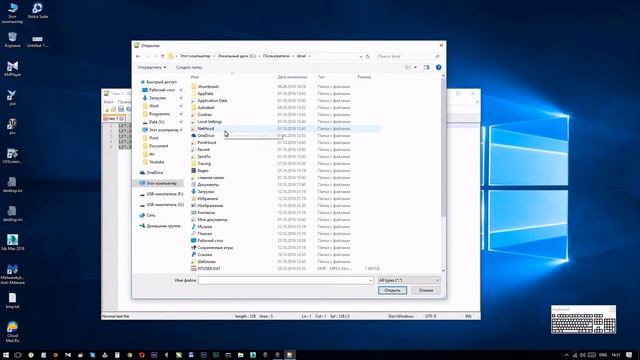The image size is (640, 360).
Task: Select Пользователи in the address path
Action: (x=276, y=56)
